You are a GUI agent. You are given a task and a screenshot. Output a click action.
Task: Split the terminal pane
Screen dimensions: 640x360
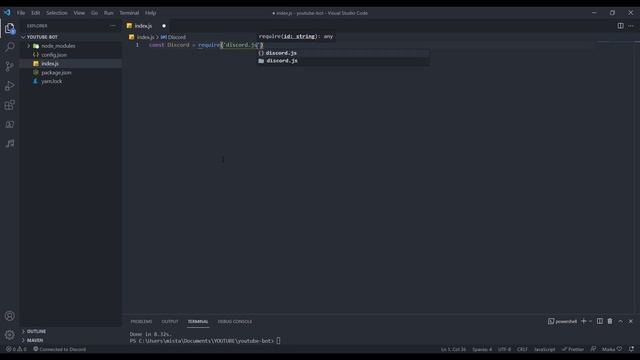tap(600, 321)
